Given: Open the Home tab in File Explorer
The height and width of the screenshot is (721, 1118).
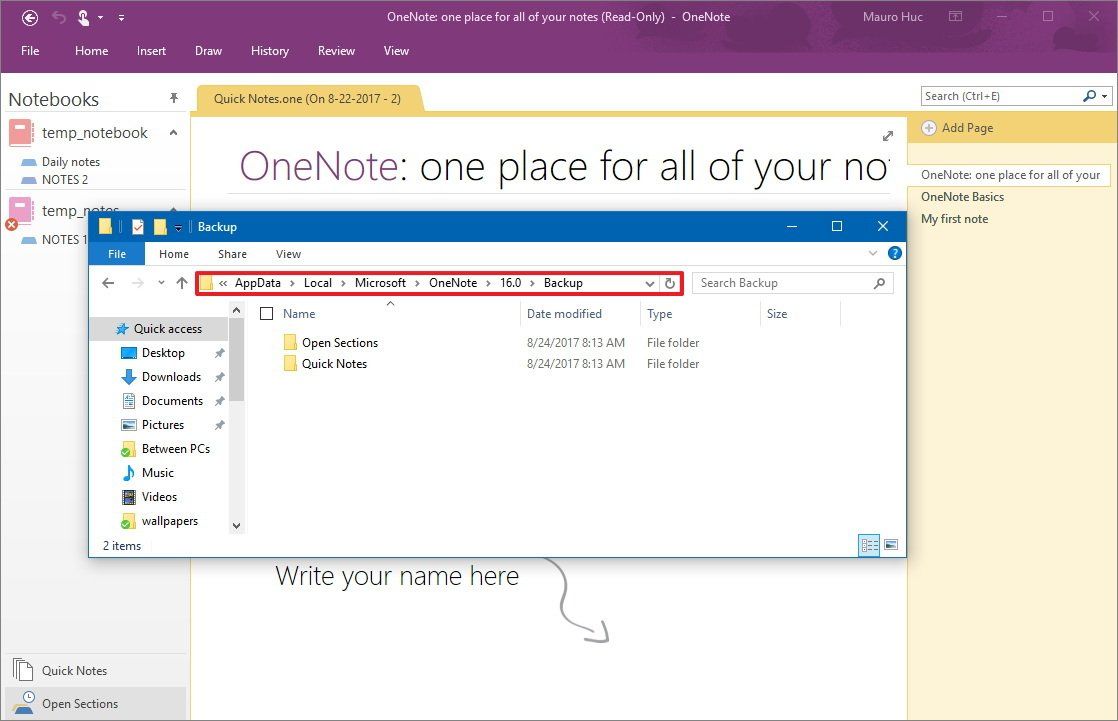Looking at the screenshot, I should [174, 254].
